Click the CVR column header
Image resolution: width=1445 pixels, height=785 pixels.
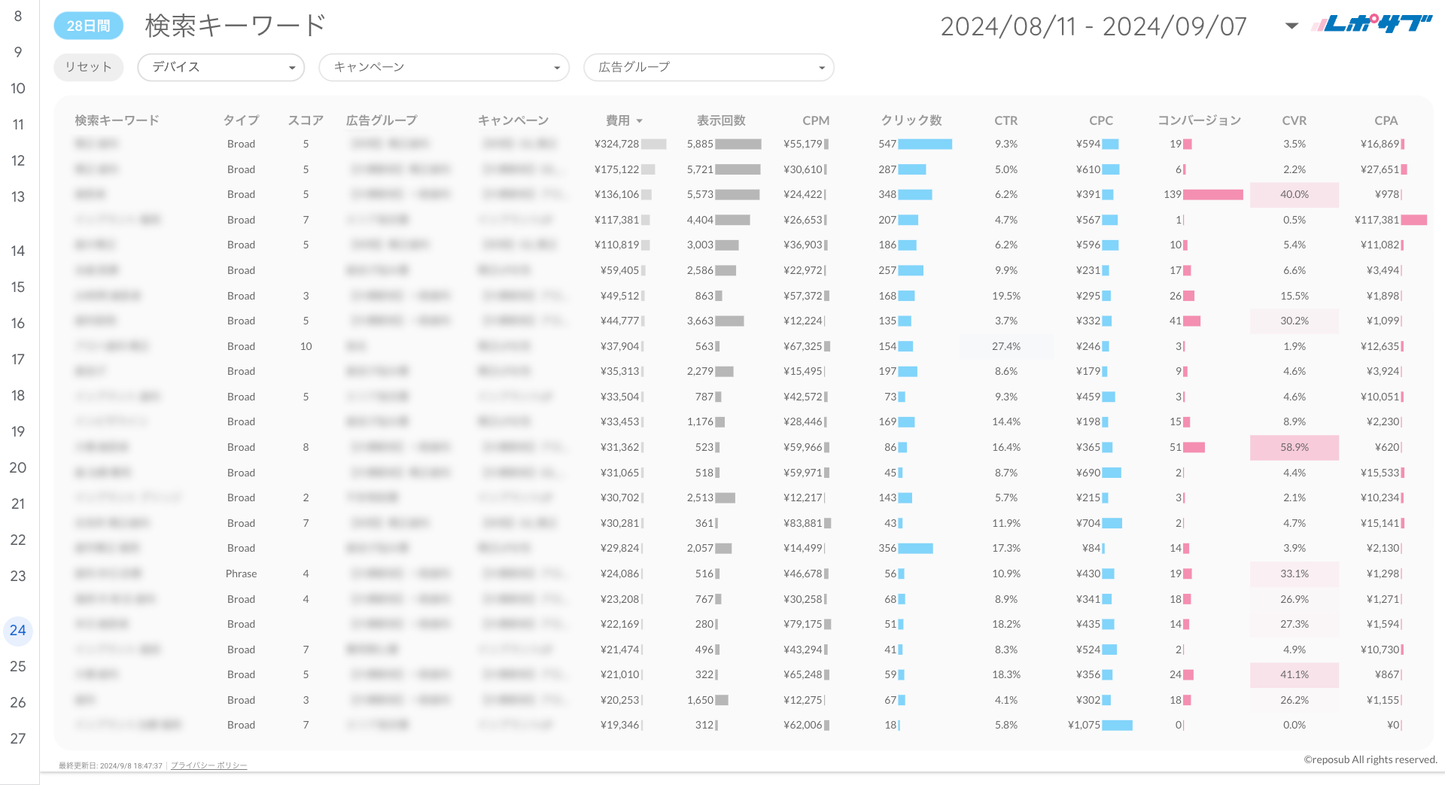click(1294, 120)
